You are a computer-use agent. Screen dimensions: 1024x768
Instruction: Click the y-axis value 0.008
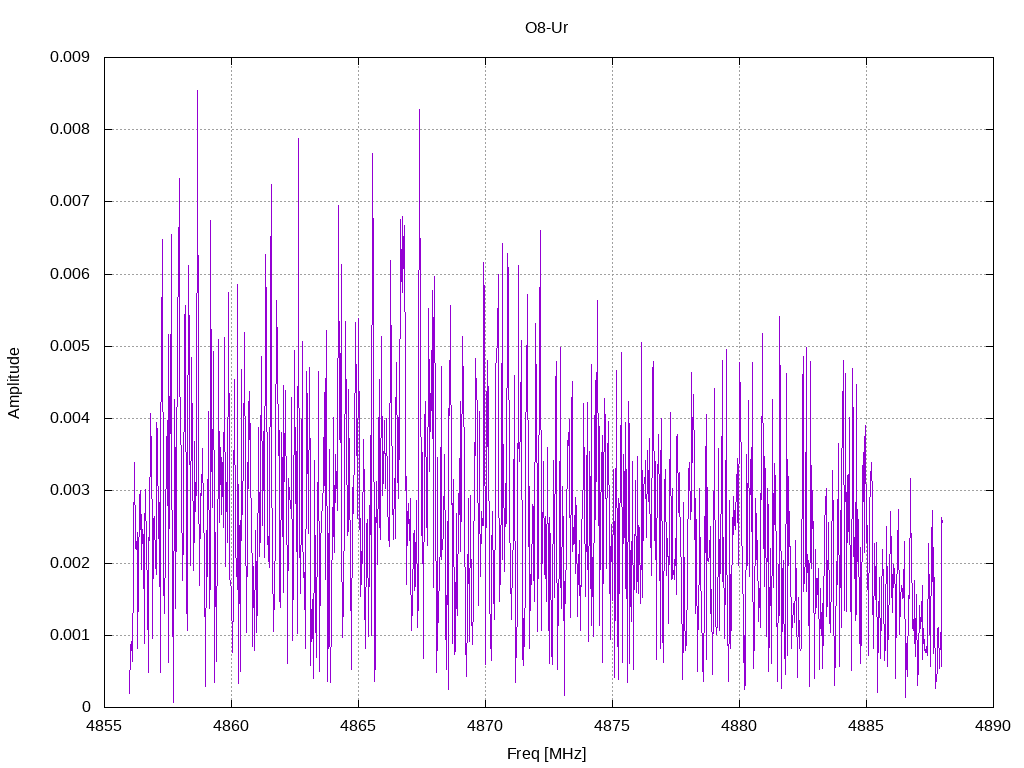[70, 129]
